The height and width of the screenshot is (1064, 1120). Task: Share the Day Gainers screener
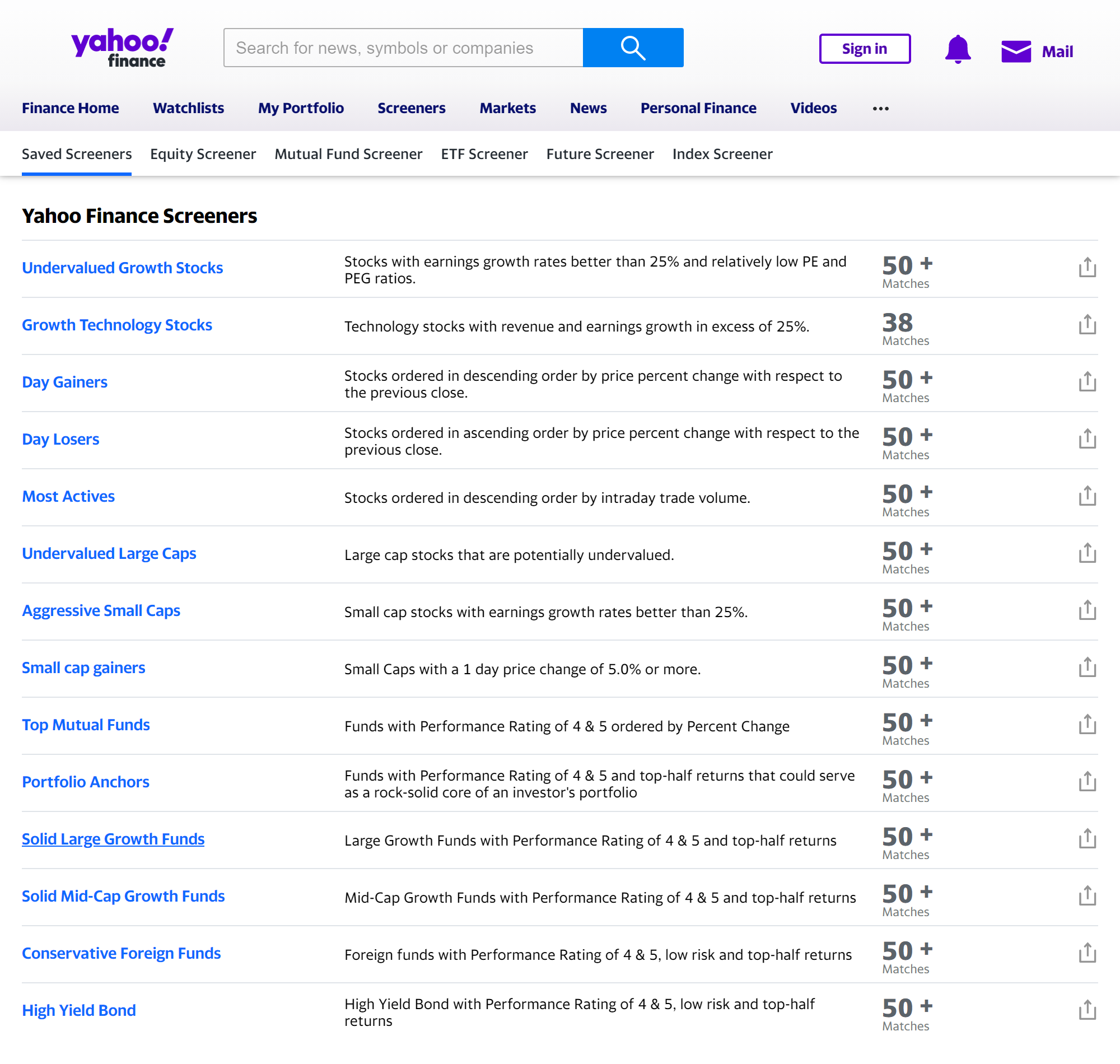(x=1087, y=382)
